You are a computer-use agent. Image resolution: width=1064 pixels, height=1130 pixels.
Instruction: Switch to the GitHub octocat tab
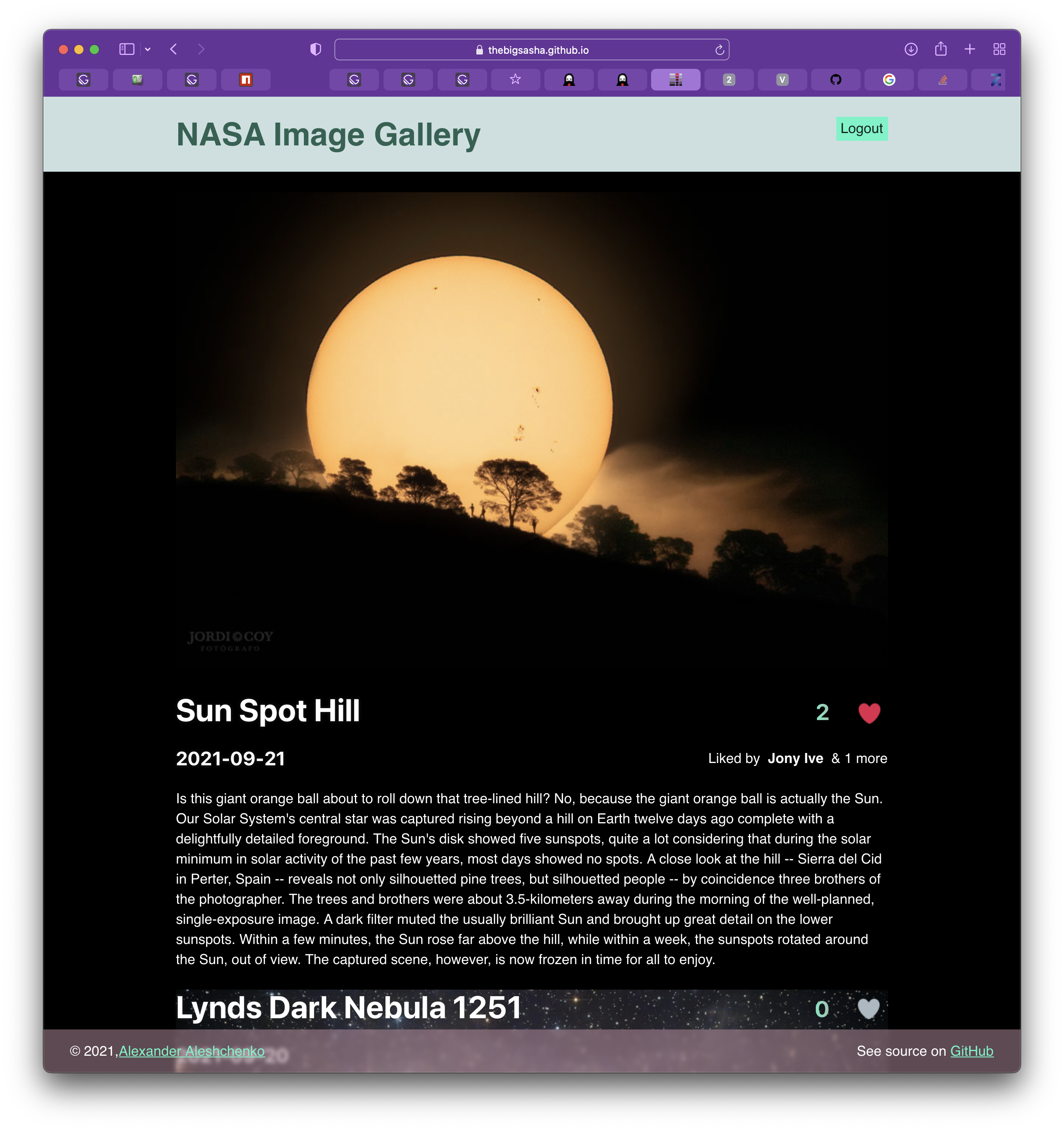point(836,80)
